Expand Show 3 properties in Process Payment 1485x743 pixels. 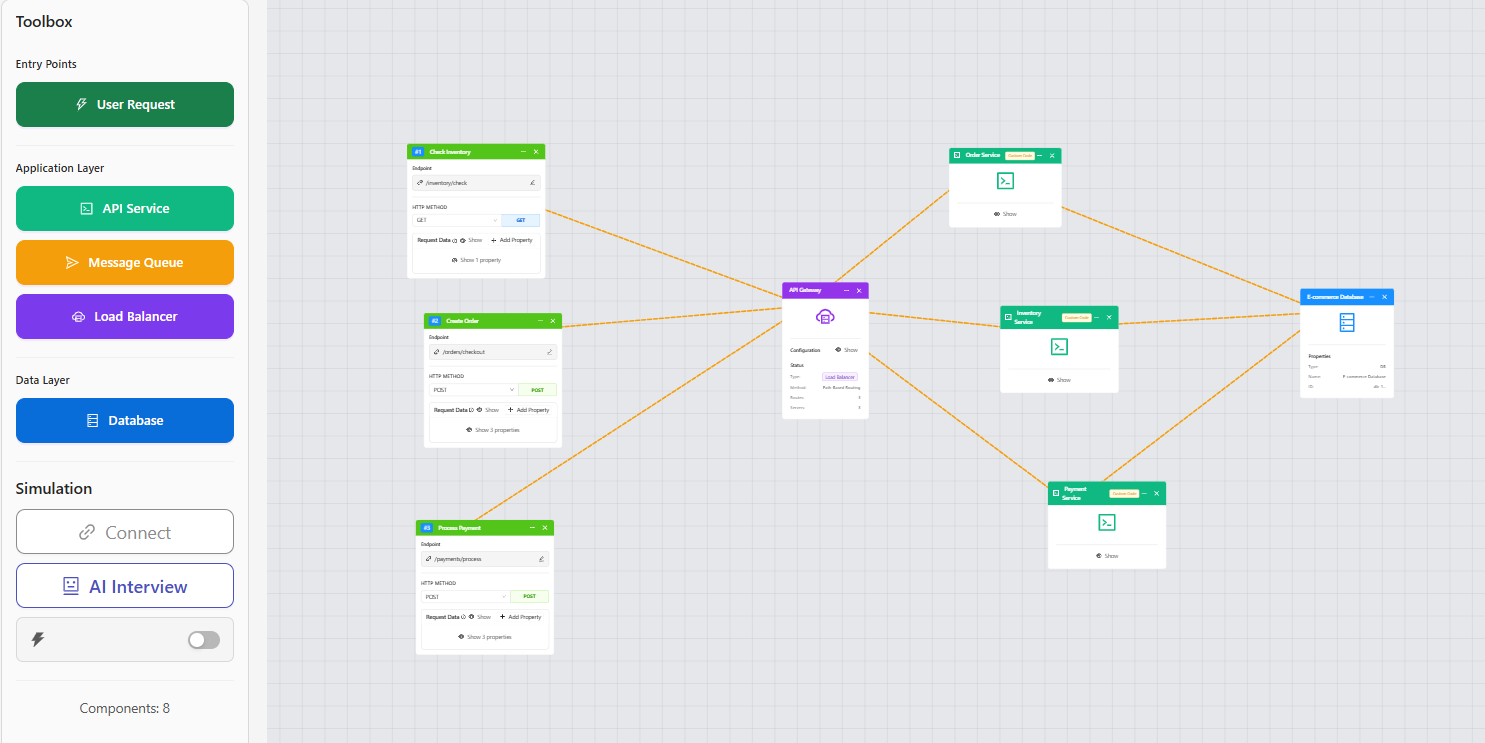(x=485, y=637)
